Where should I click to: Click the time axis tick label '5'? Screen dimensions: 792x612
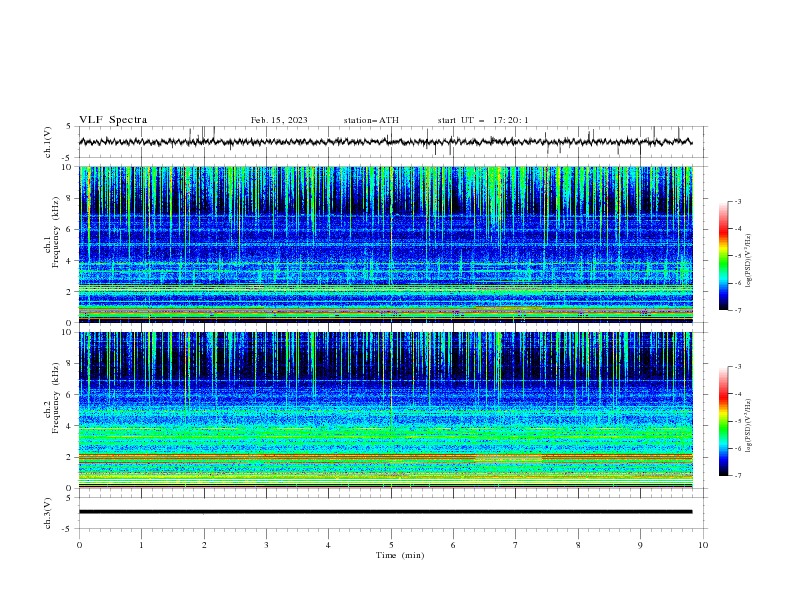pyautogui.click(x=391, y=545)
